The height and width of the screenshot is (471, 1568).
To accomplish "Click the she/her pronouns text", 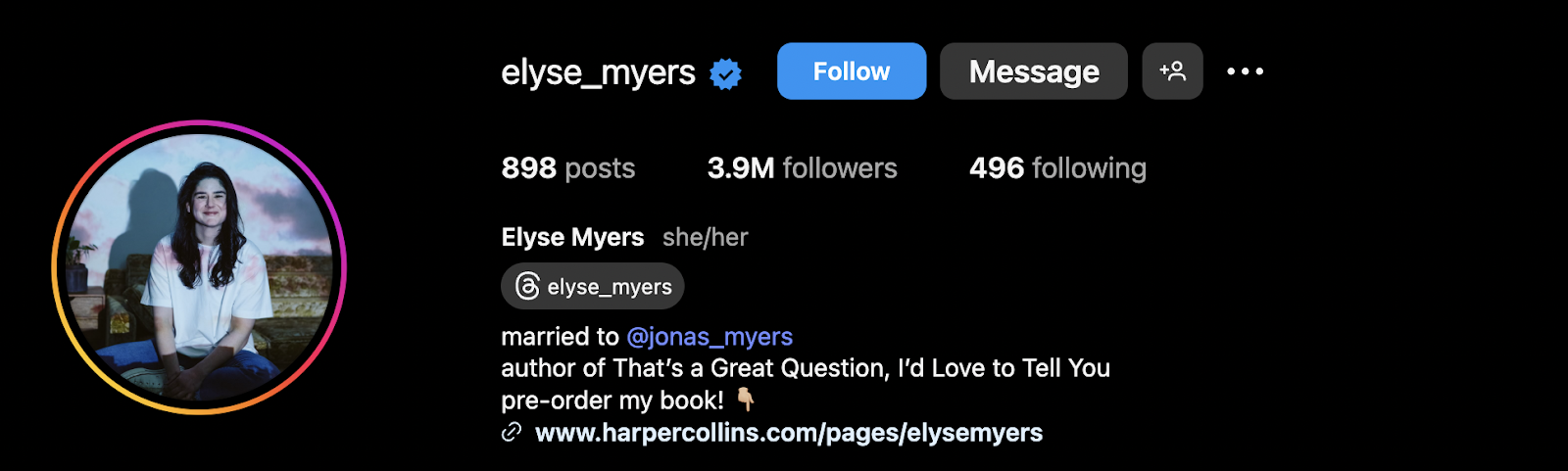I will 705,237.
